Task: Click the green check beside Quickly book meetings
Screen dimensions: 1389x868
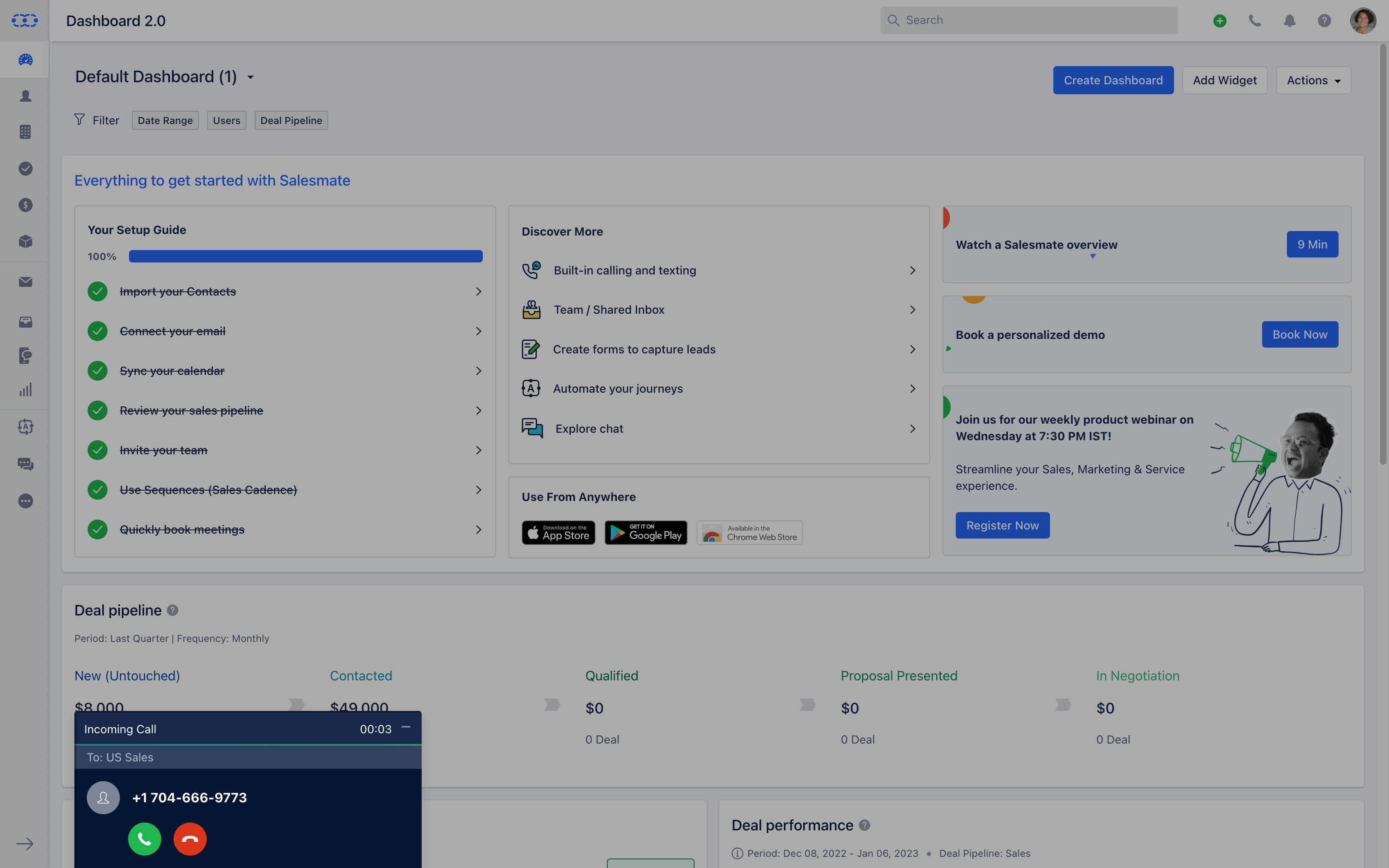Action: [x=98, y=529]
